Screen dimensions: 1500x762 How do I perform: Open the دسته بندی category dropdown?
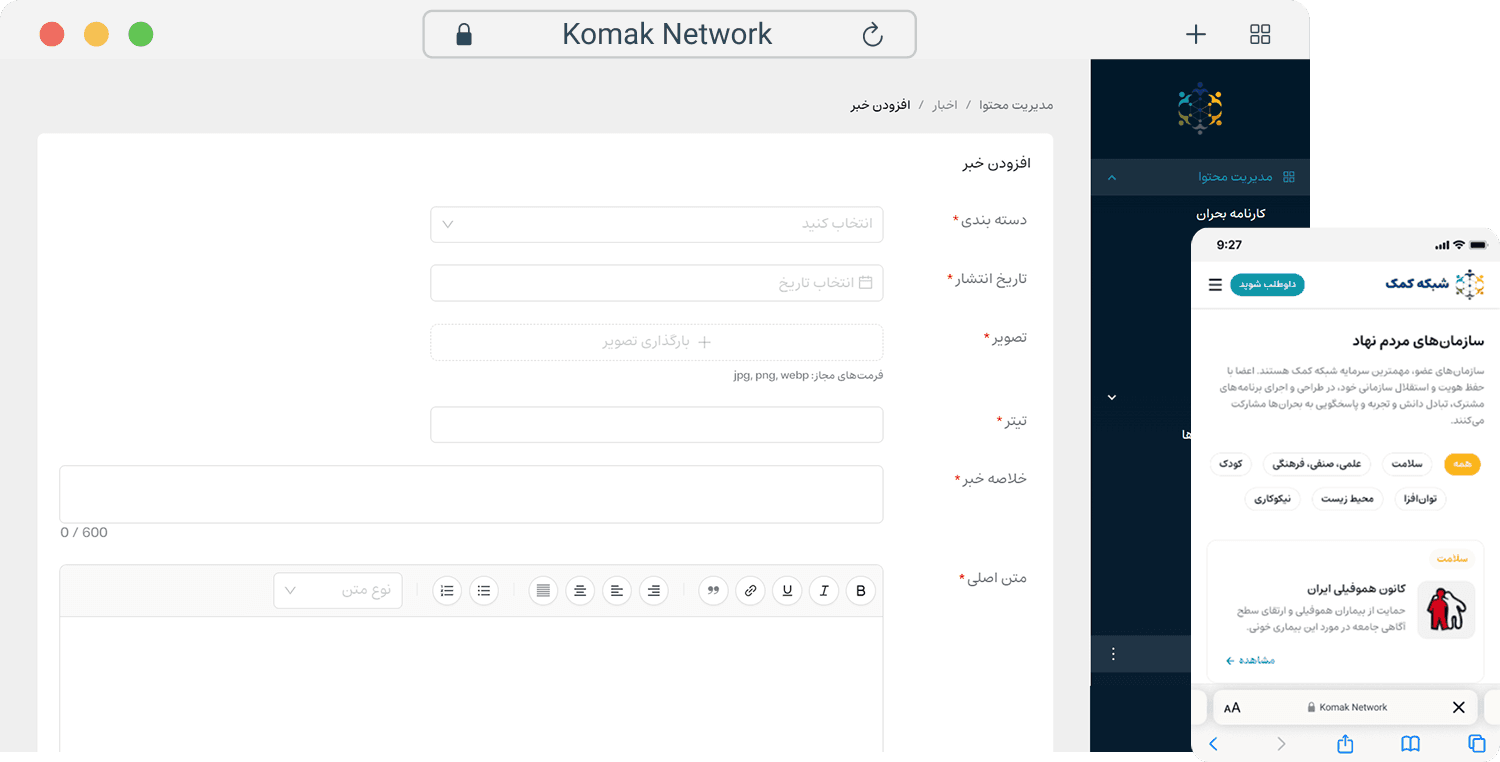[x=657, y=224]
